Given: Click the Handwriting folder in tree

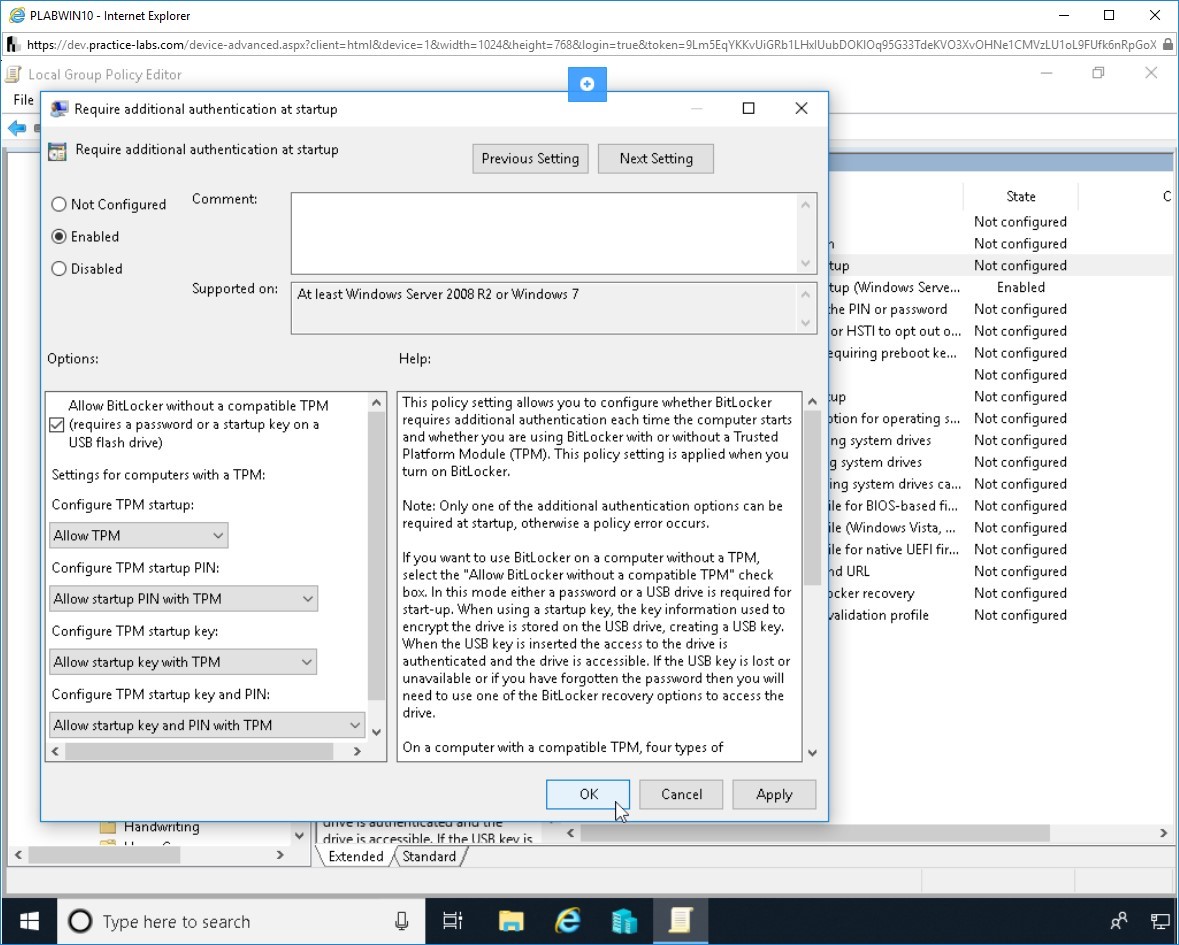Looking at the screenshot, I should click(x=162, y=827).
